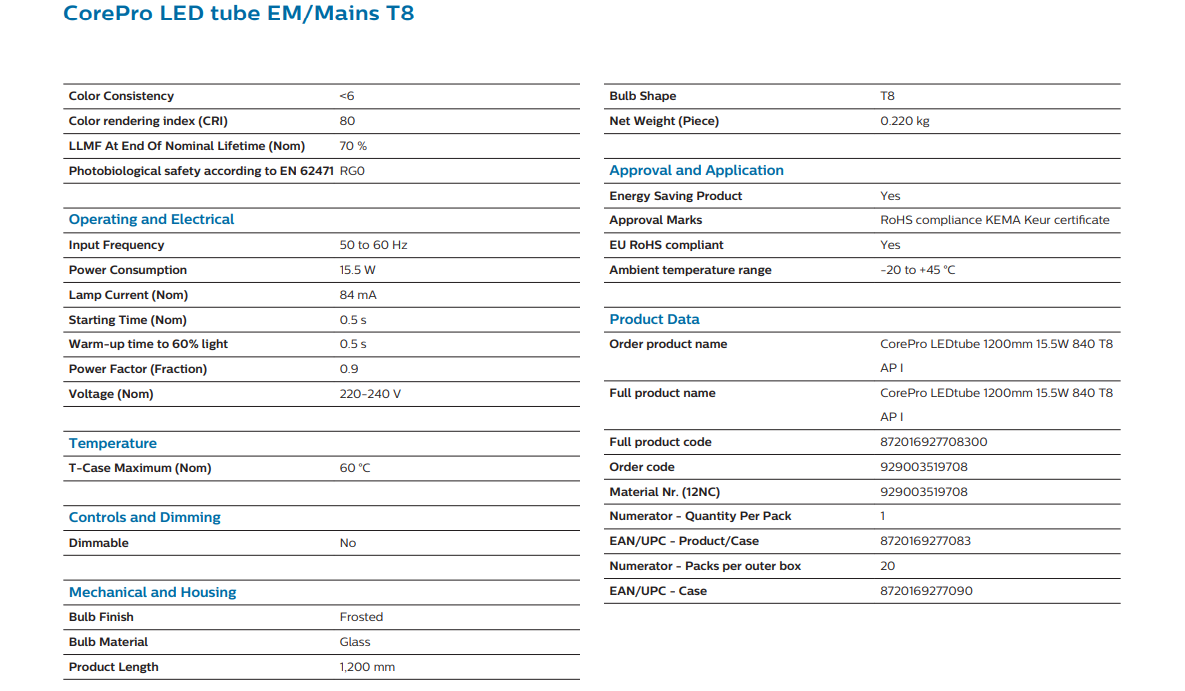The image size is (1185, 691).
Task: Click the Full product code value 872016927708300
Action: click(933, 442)
